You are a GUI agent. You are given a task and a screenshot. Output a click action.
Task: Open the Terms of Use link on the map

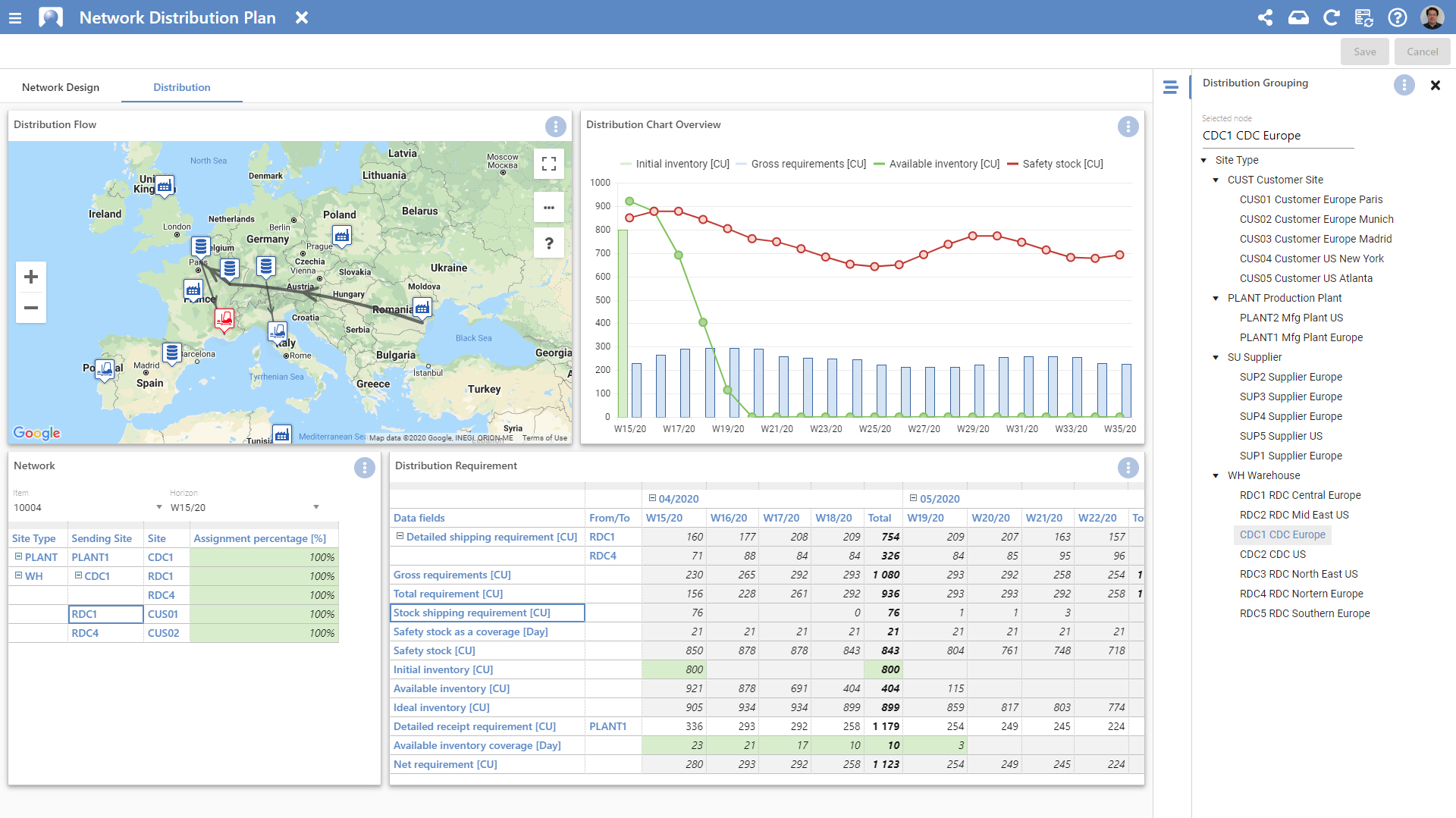point(545,437)
